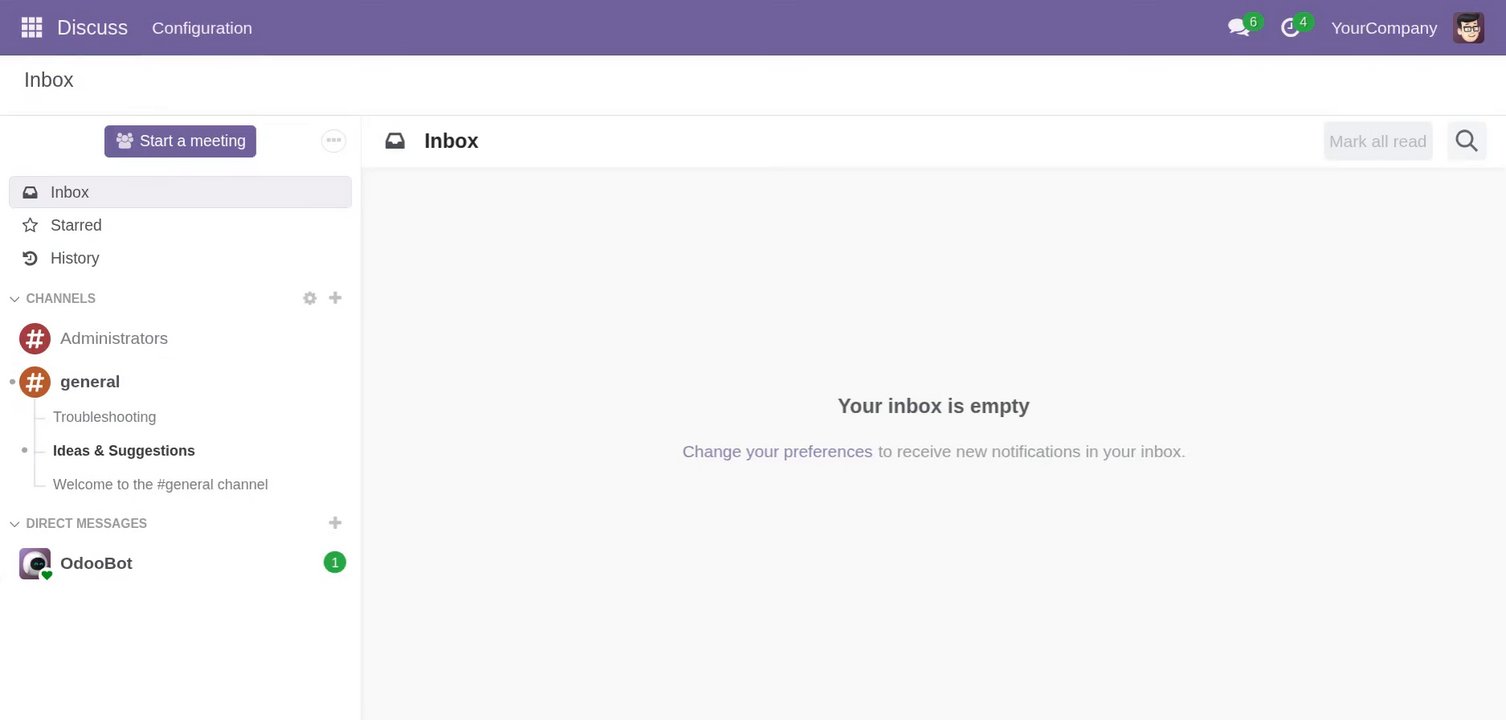This screenshot has height=720, width=1506.
Task: Open the activities clock icon
Action: point(1291,28)
